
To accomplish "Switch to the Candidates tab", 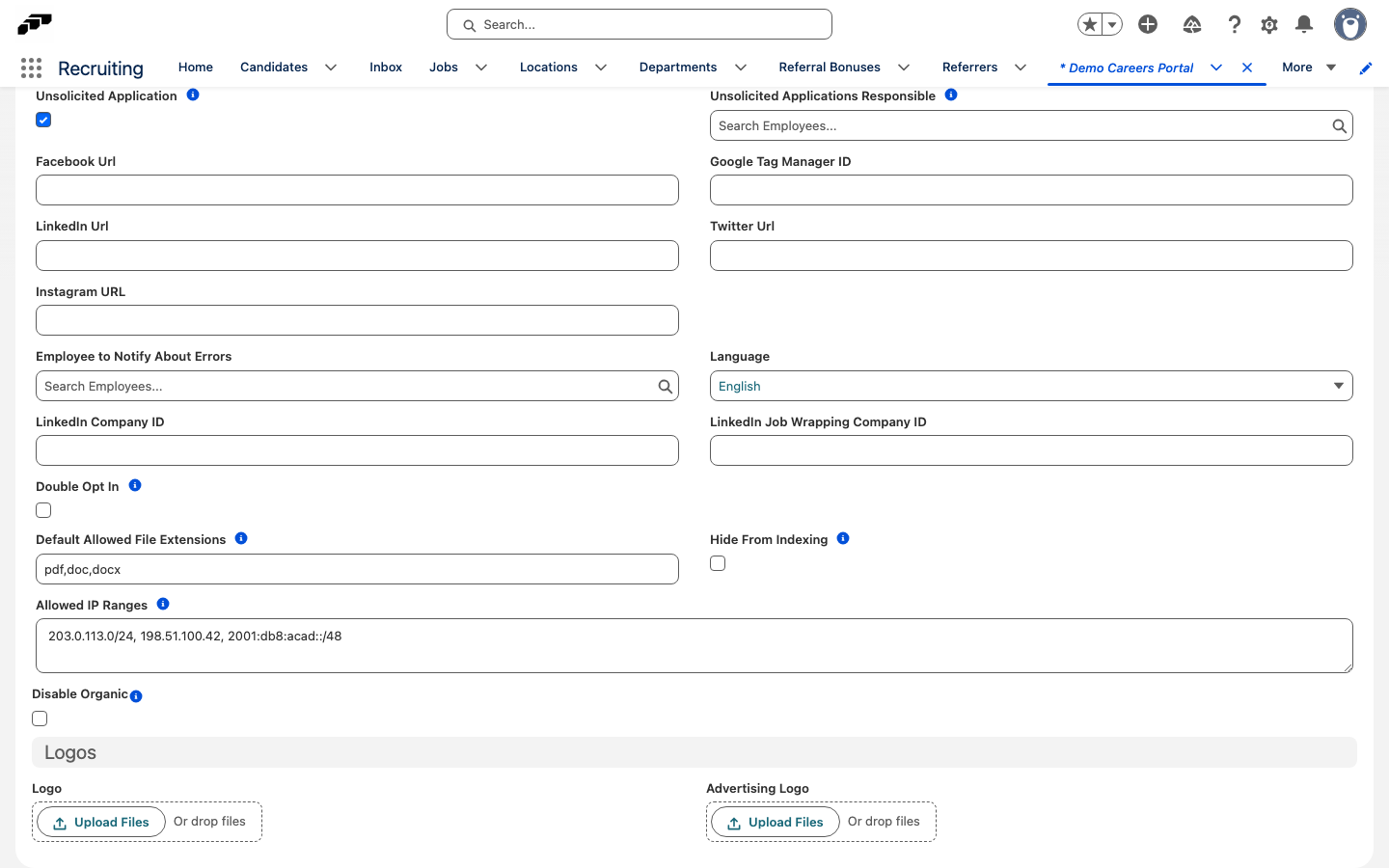I will (274, 68).
